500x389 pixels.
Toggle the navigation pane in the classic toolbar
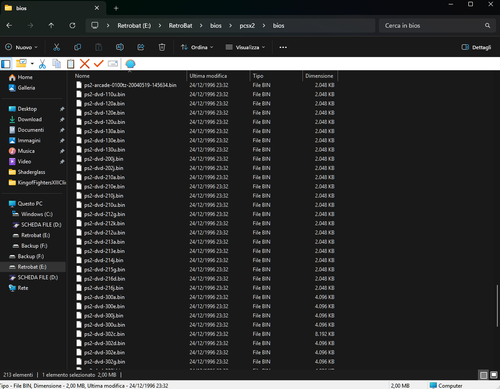pos(6,63)
